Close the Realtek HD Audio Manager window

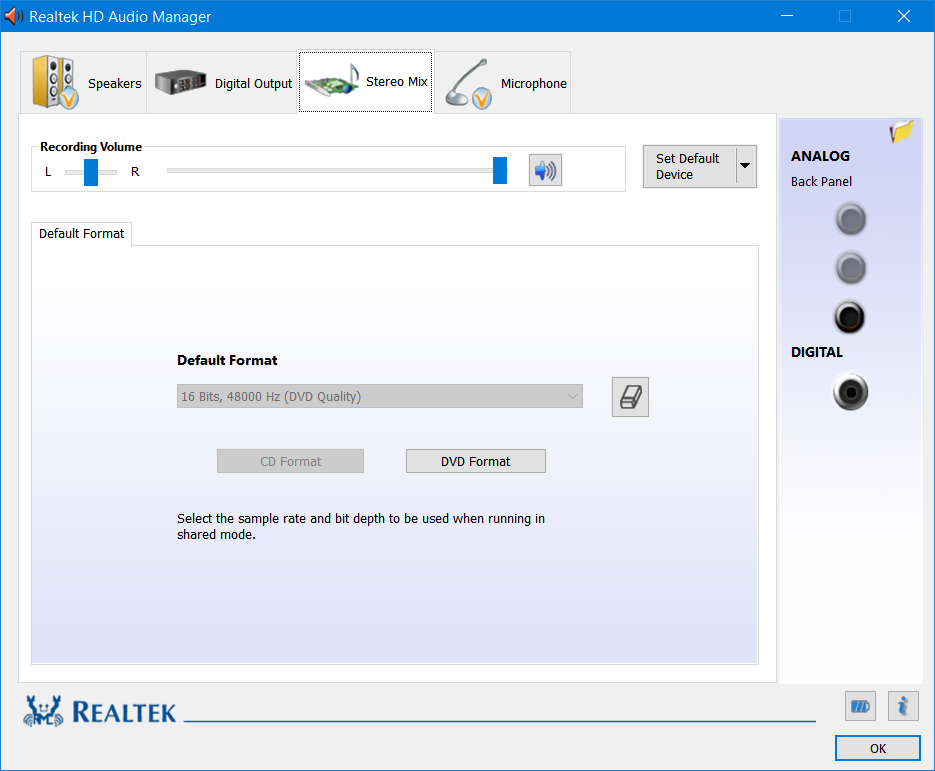(904, 16)
